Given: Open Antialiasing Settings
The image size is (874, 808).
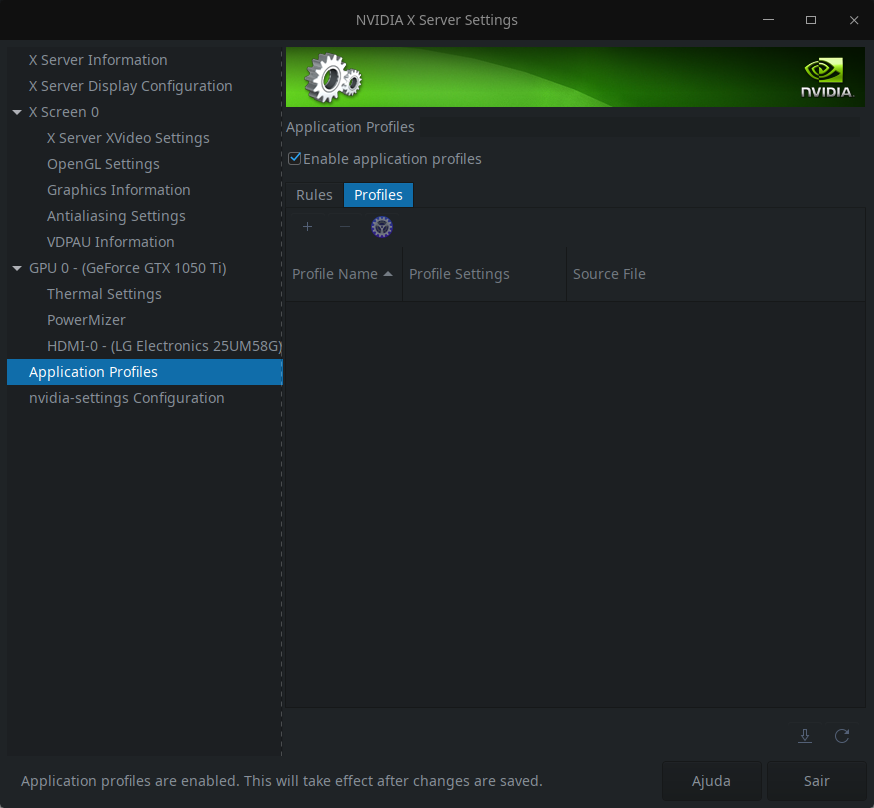Looking at the screenshot, I should pos(116,216).
